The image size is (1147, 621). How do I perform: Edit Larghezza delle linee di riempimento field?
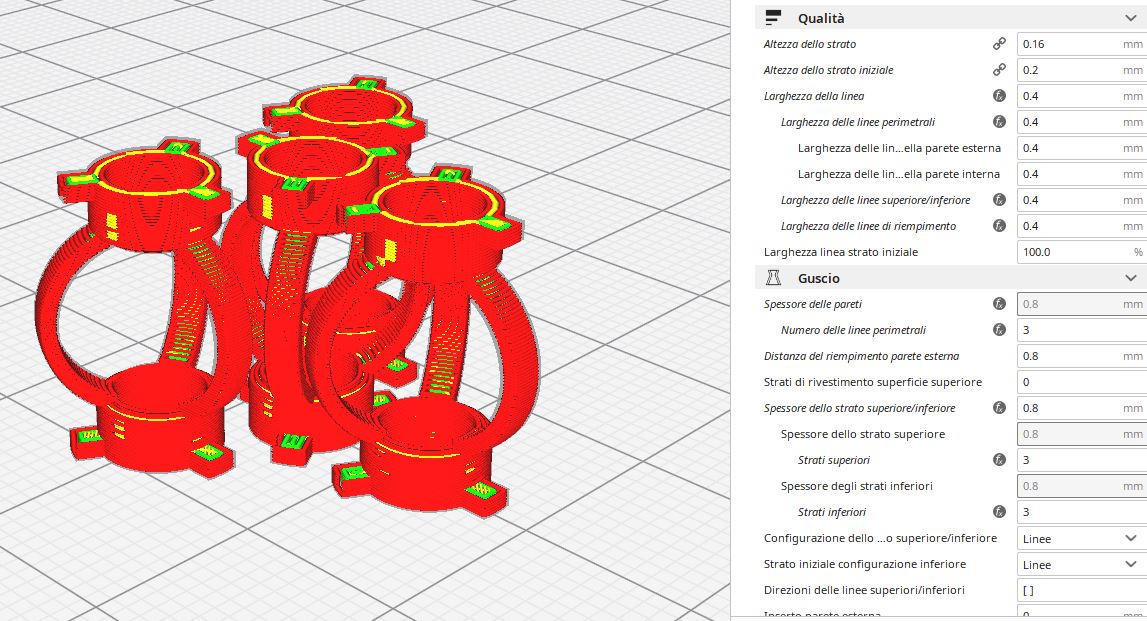[1082, 226]
